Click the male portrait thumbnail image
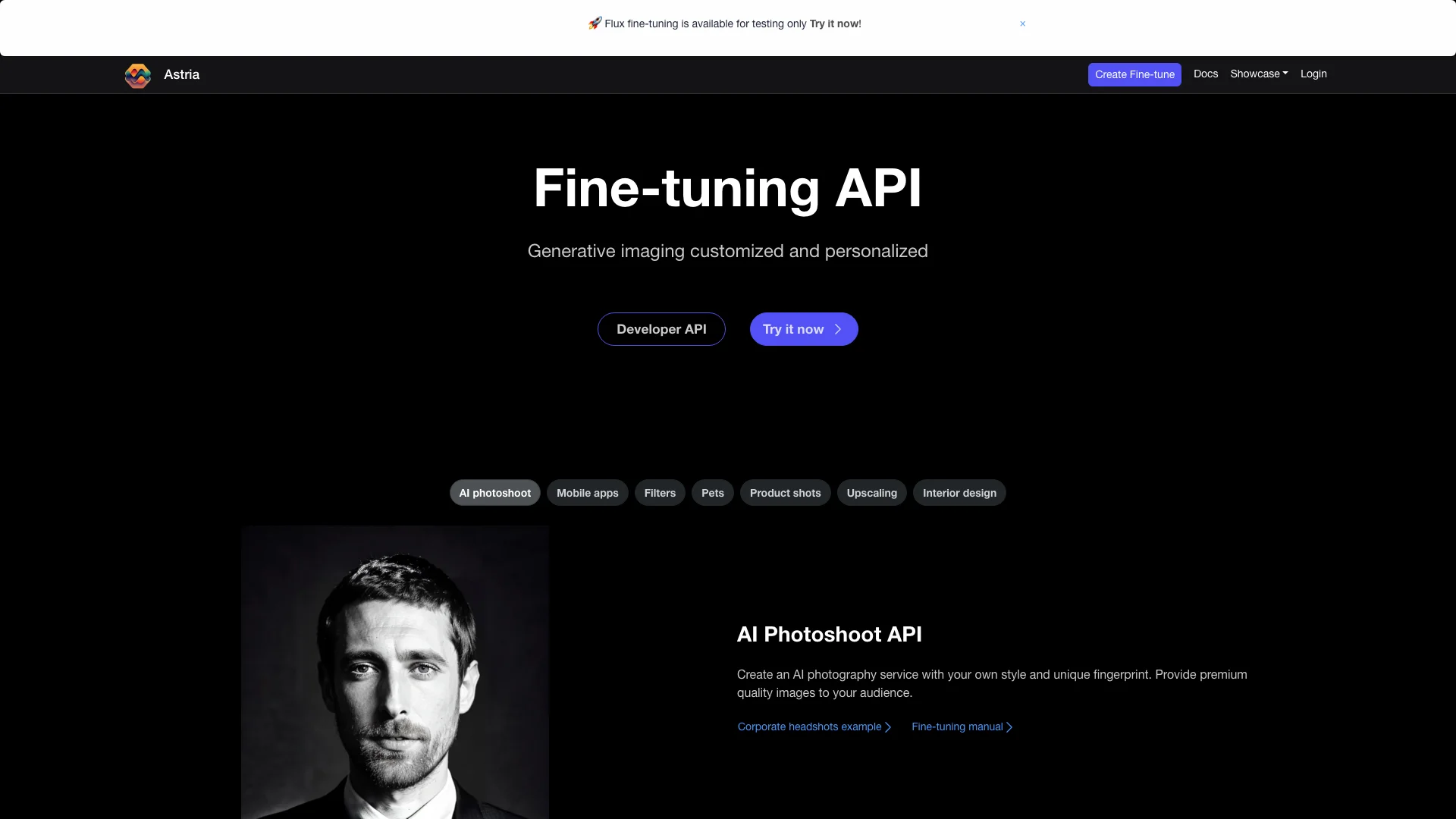 coord(395,672)
